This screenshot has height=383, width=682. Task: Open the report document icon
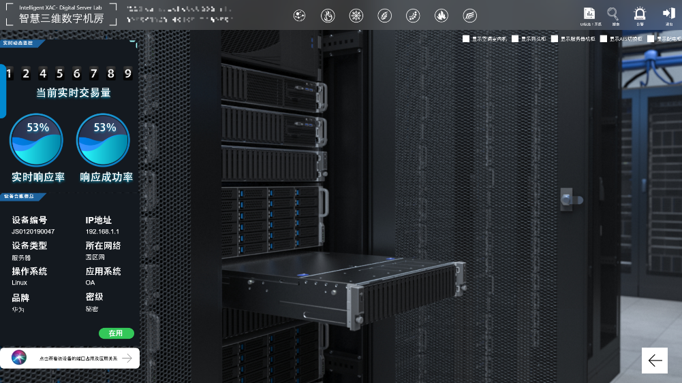[x=589, y=14]
